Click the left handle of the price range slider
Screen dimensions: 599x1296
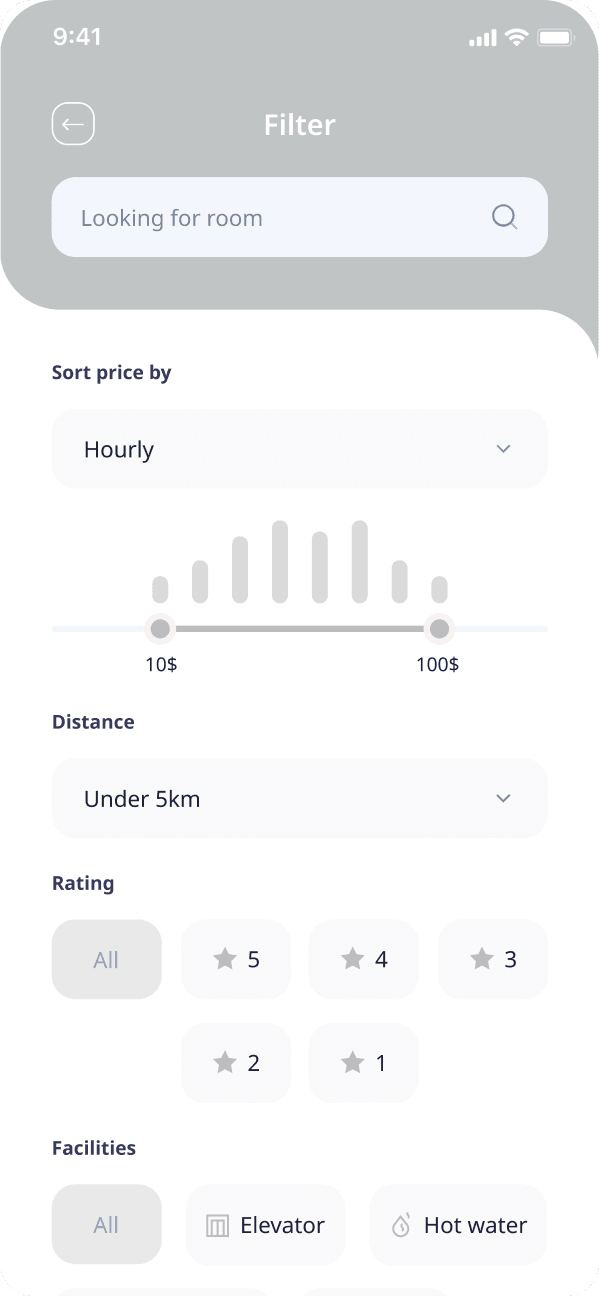pyautogui.click(x=160, y=628)
